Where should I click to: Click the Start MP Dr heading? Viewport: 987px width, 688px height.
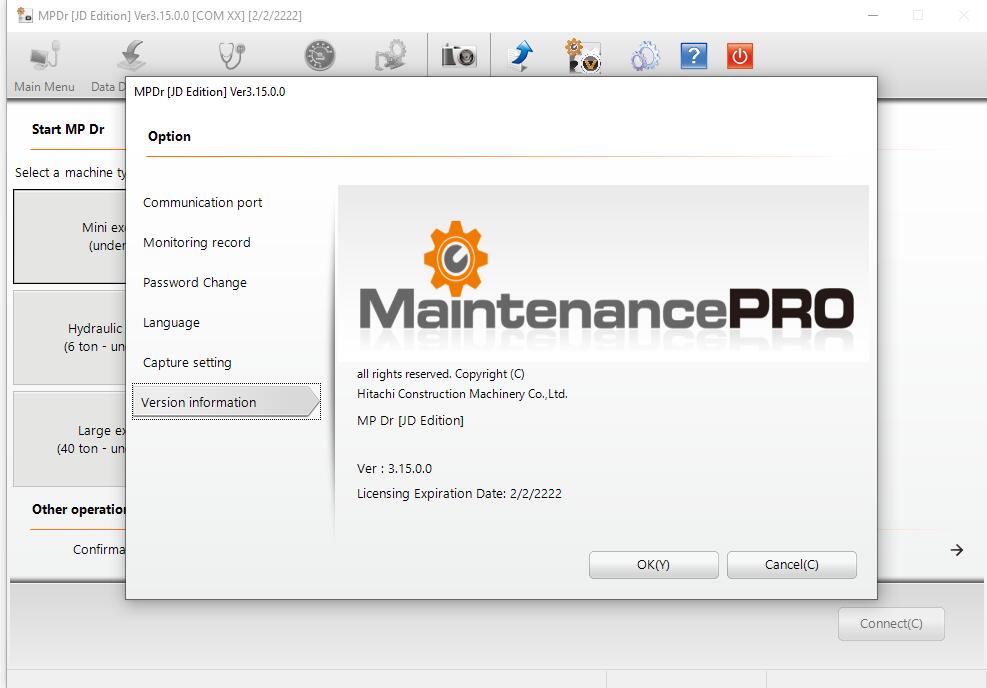pyautogui.click(x=68, y=129)
